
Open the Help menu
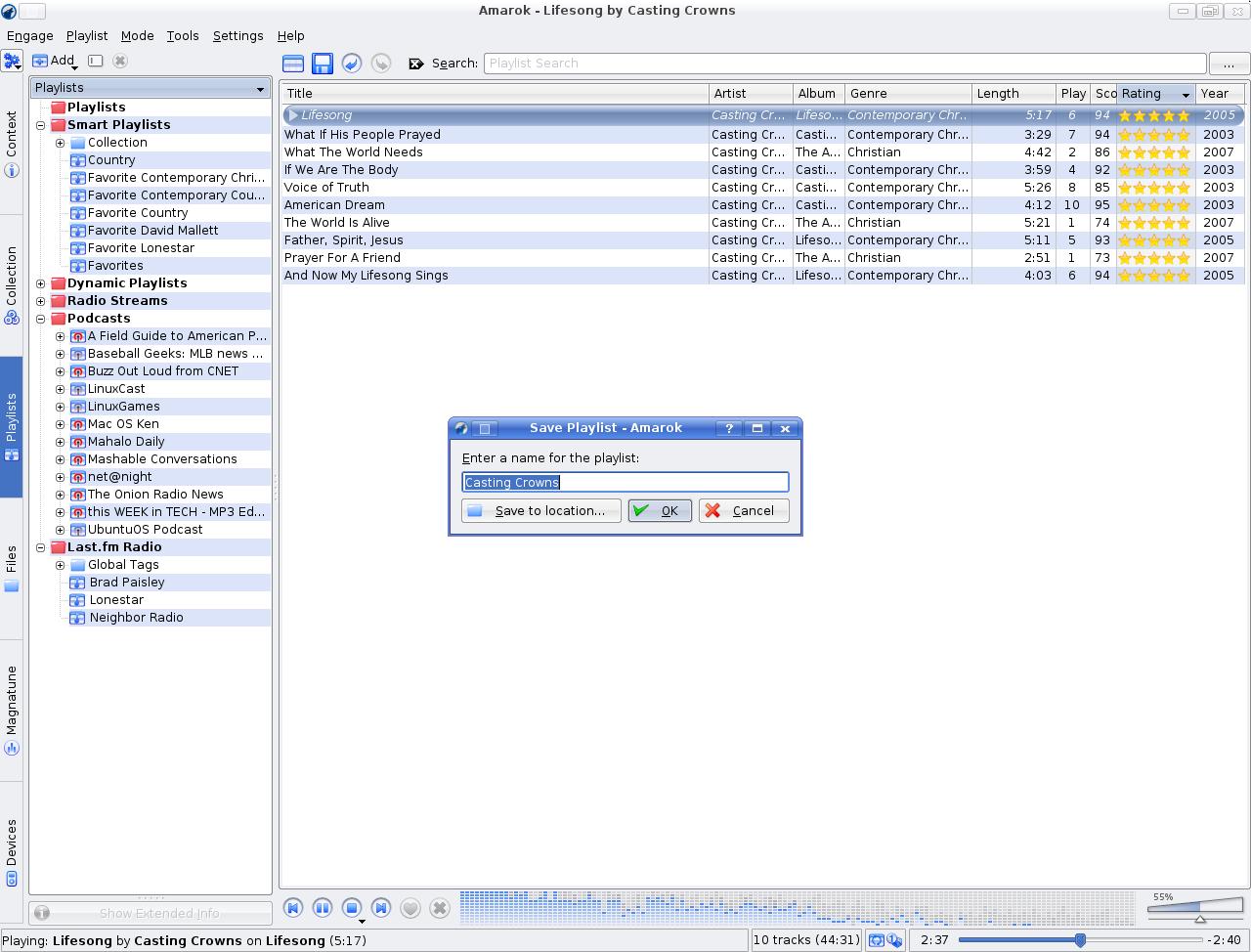point(291,35)
